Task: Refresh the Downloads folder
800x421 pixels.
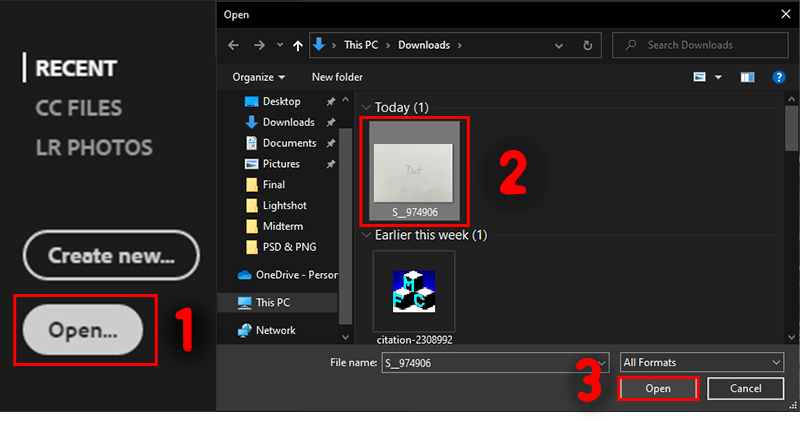Action: pyautogui.click(x=588, y=45)
